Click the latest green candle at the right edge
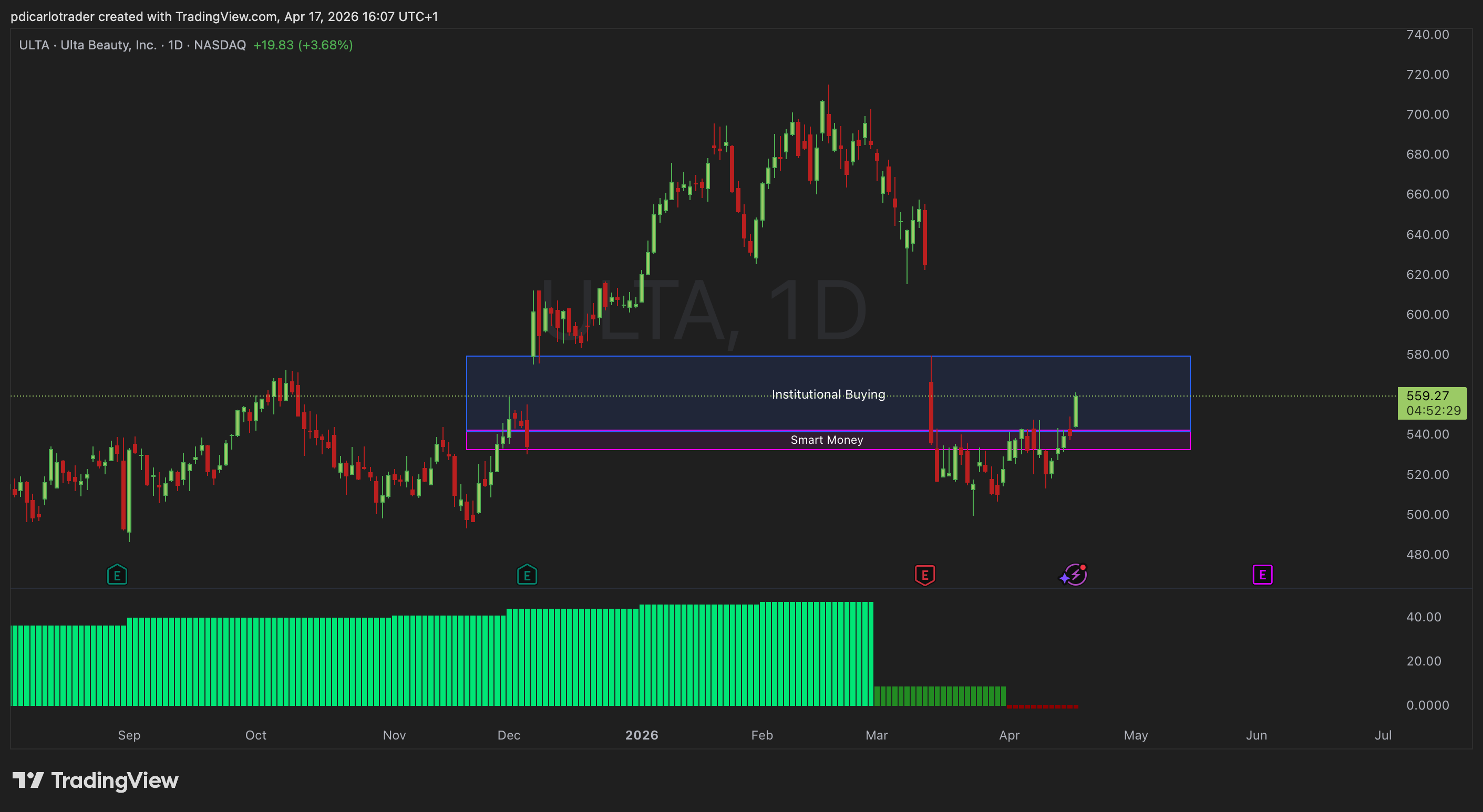Image resolution: width=1483 pixels, height=812 pixels. 1075,411
